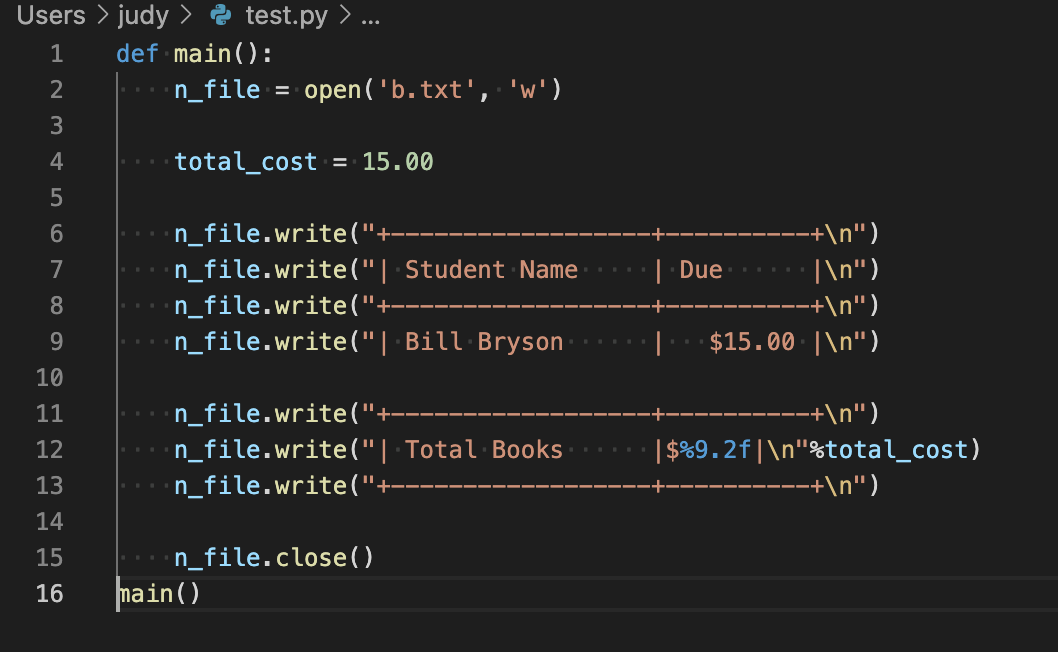
Task: Click 'Student Name' text in line 7
Action: coord(491,270)
